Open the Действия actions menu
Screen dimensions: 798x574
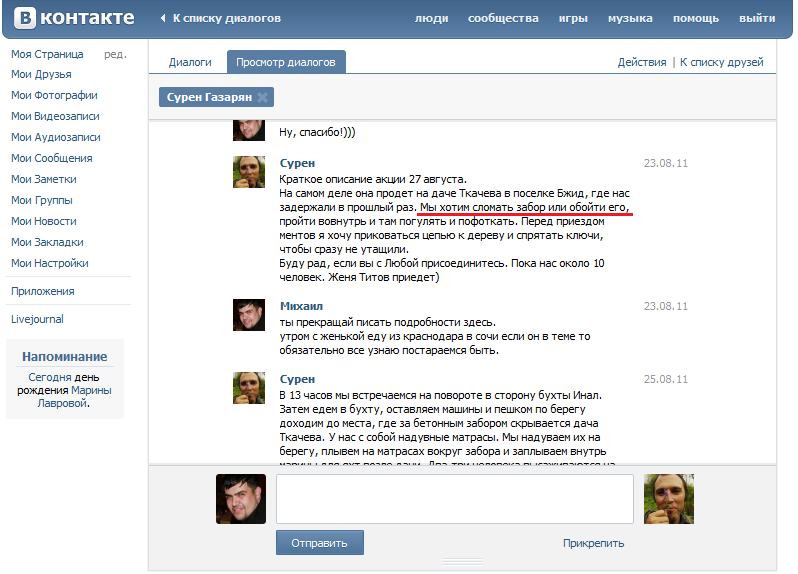[641, 62]
